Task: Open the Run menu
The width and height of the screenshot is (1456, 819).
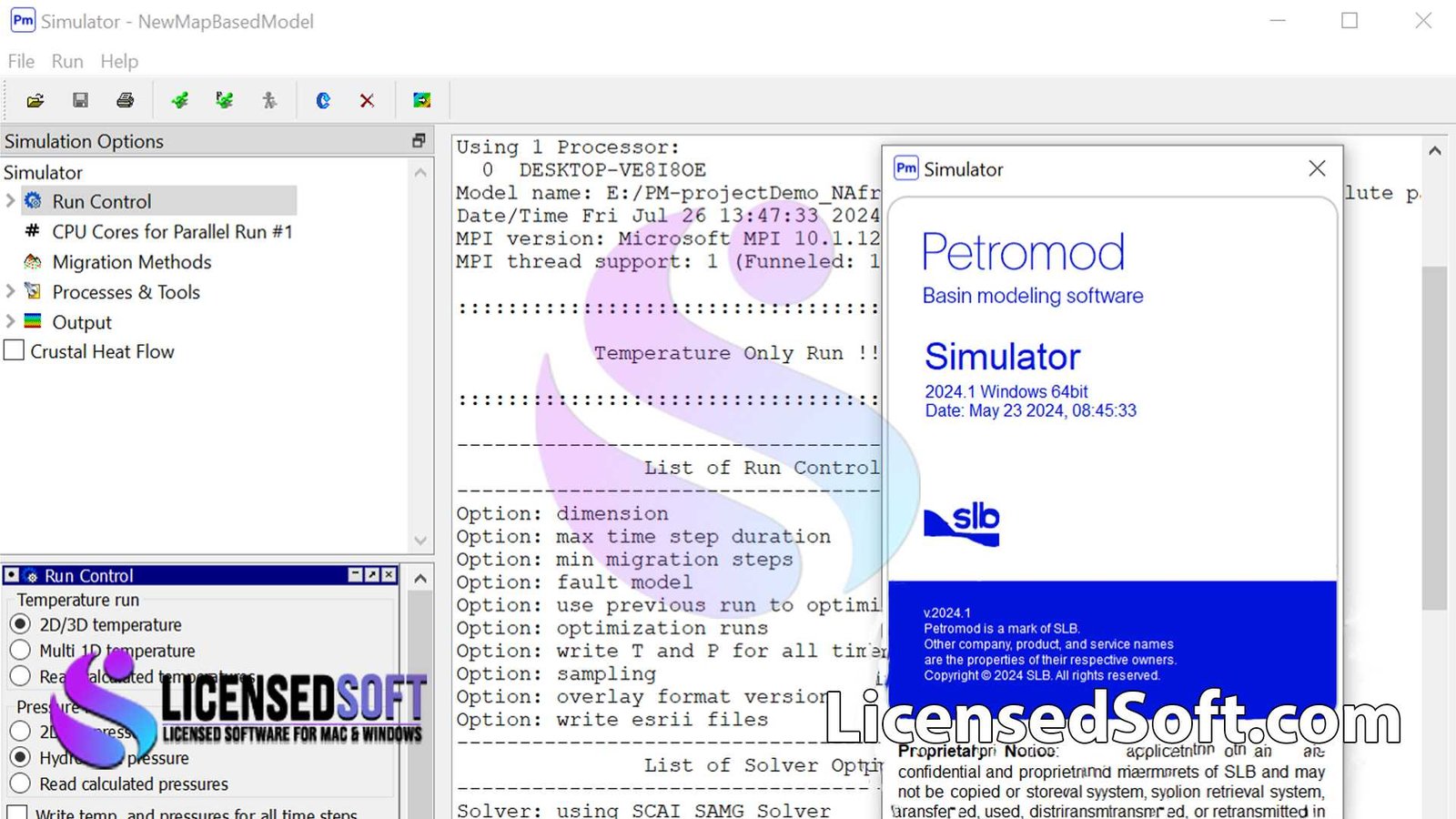Action: tap(67, 61)
